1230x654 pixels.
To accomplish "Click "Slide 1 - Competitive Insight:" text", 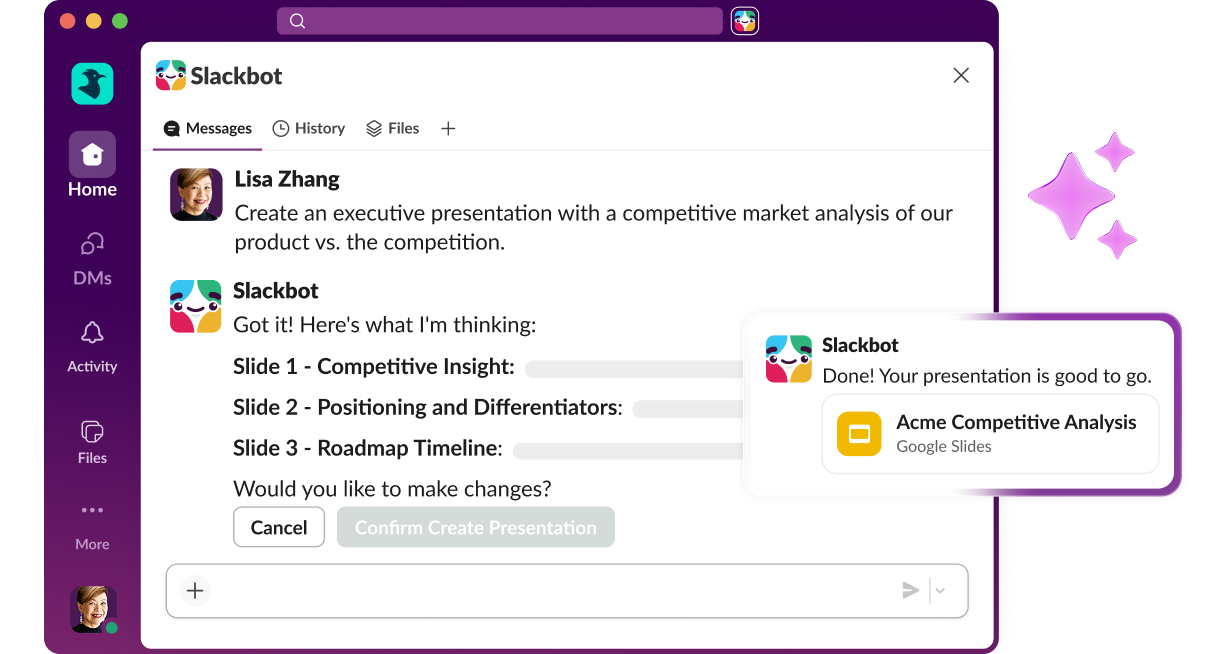I will coord(374,367).
